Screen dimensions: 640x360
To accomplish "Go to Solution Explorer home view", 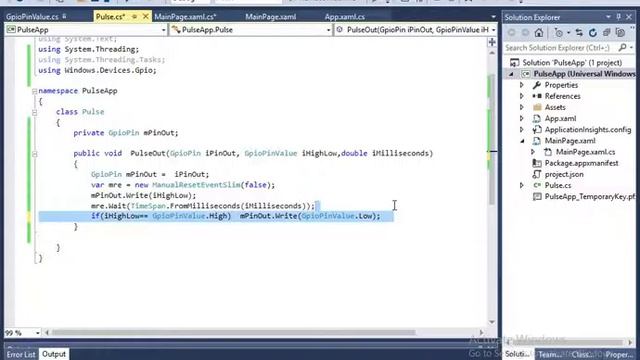I will 539,33.
